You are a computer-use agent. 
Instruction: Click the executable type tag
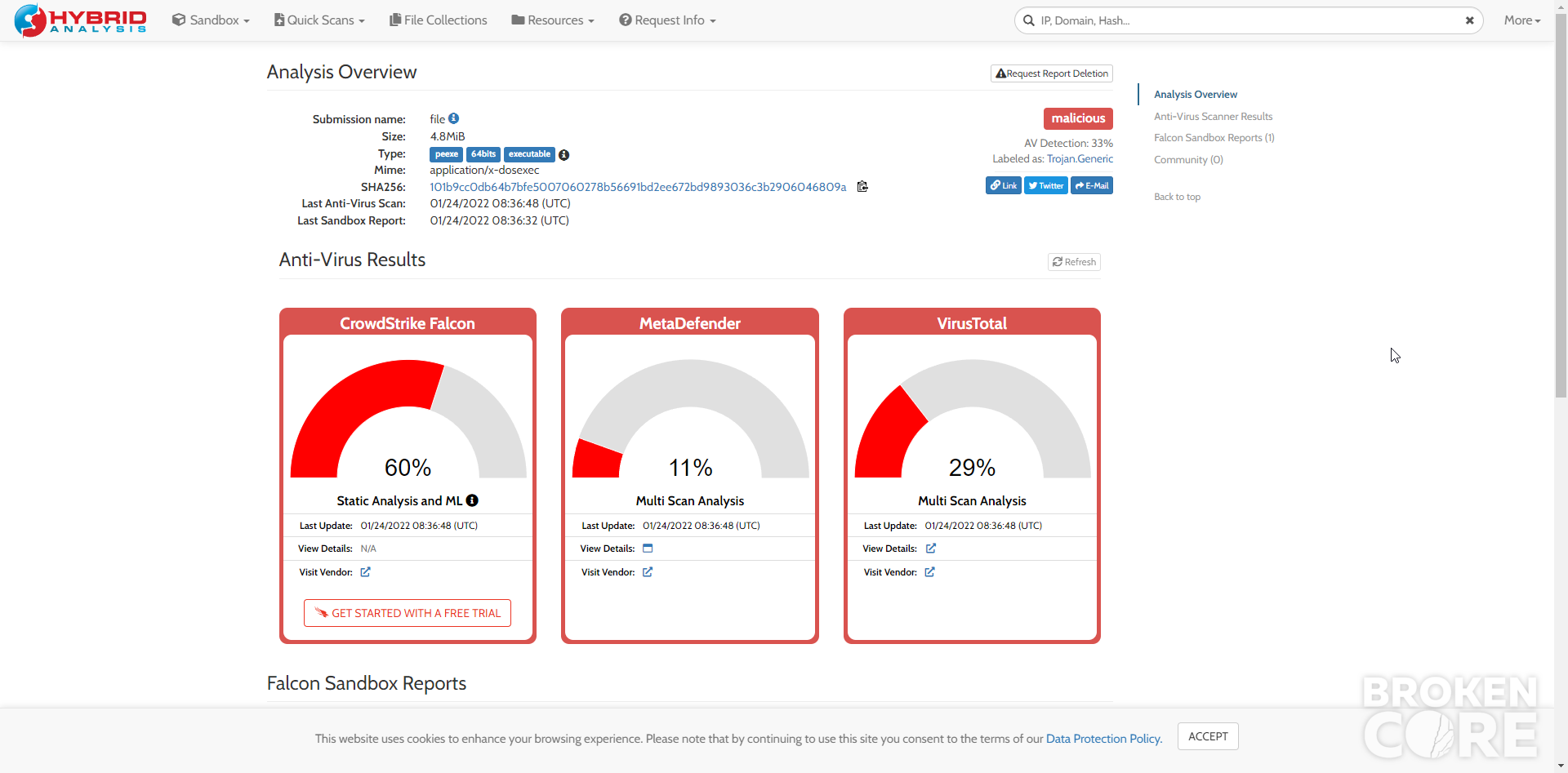click(x=529, y=154)
